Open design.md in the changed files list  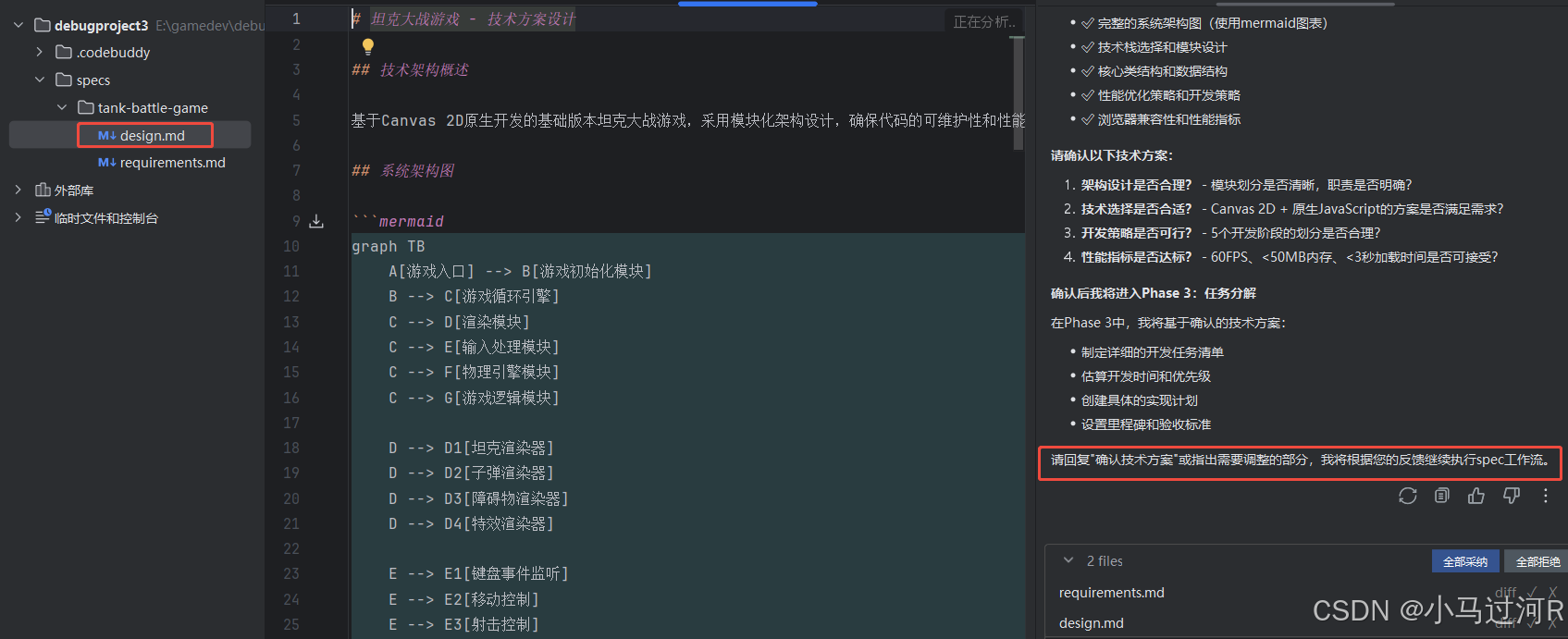point(1091,623)
